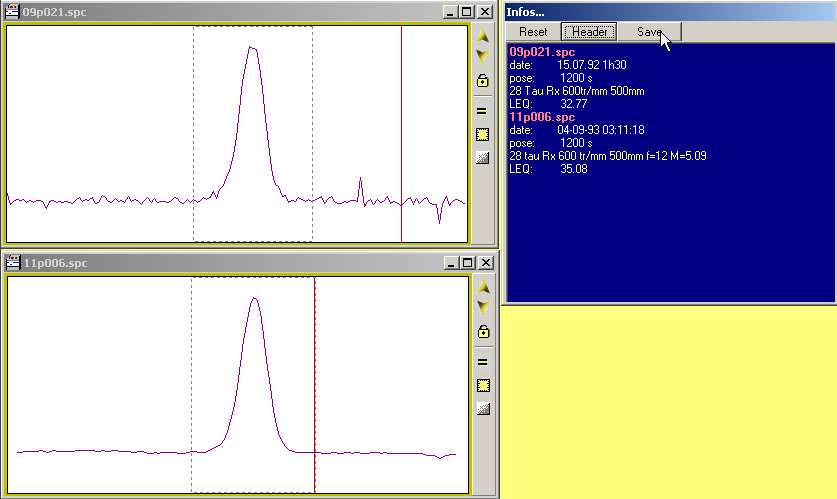Click the Header button in Infos panel
The height and width of the screenshot is (499, 837).
point(589,32)
